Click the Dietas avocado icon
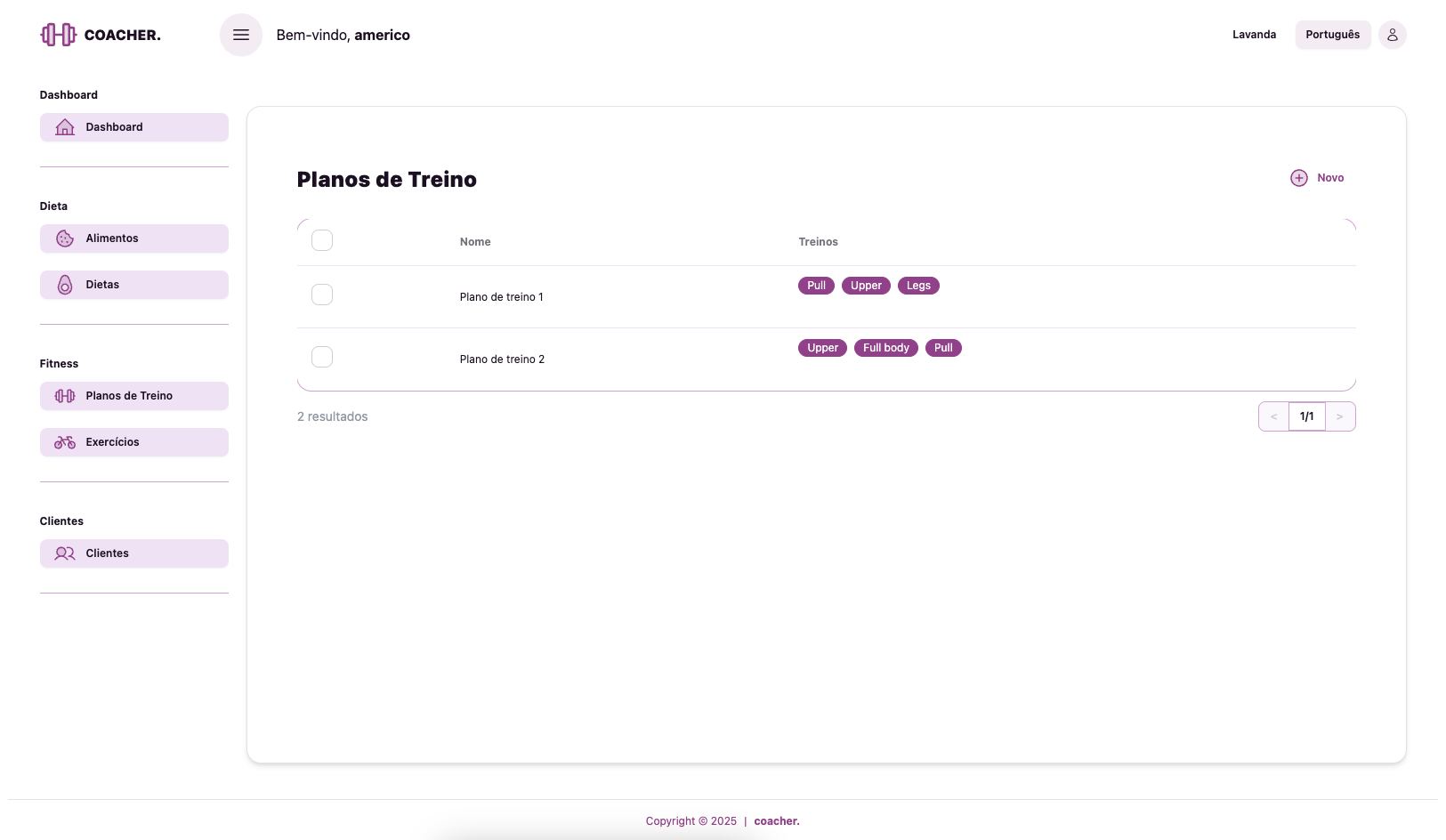The image size is (1446, 840). point(65,285)
